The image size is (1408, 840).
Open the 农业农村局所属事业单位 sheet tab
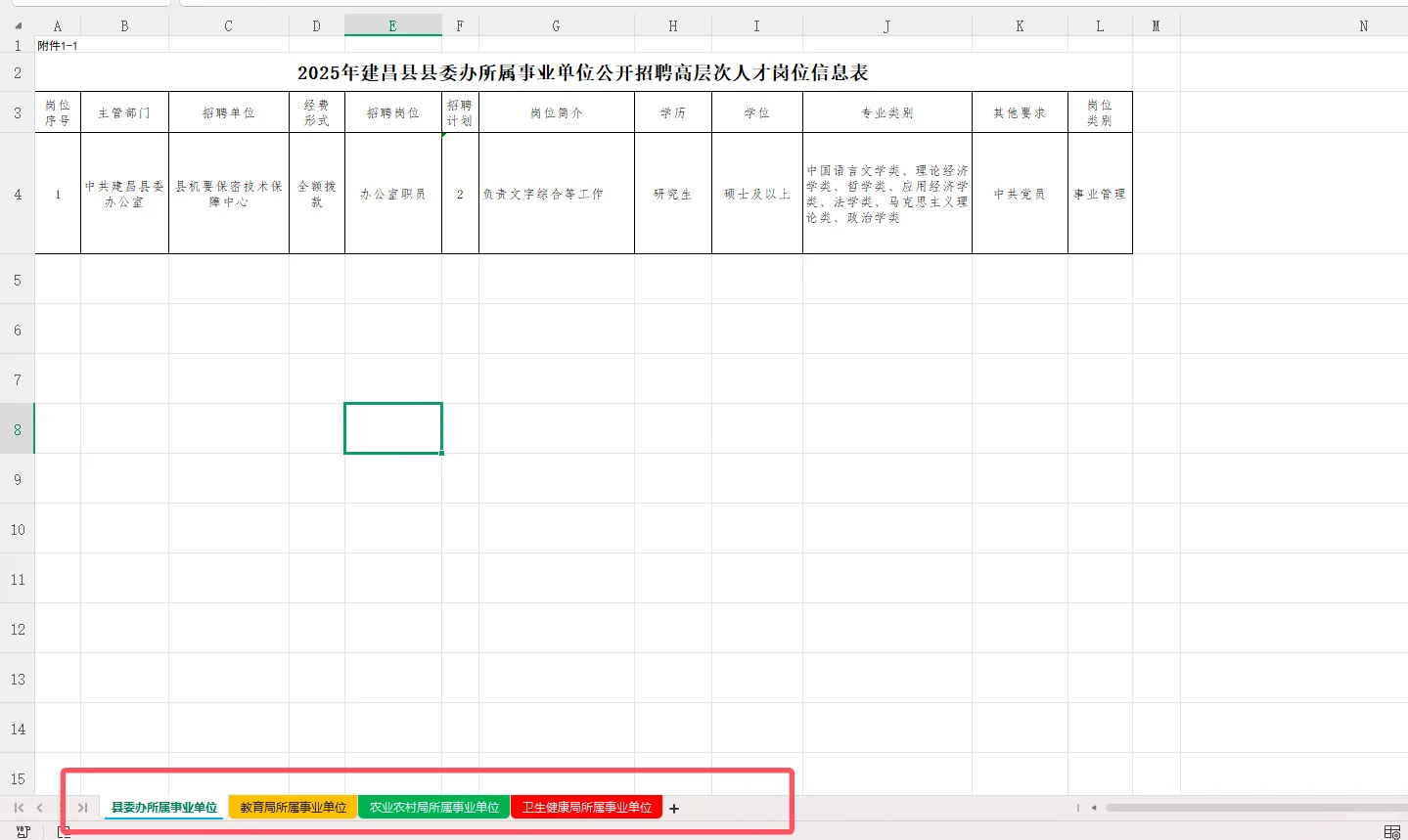[434, 808]
